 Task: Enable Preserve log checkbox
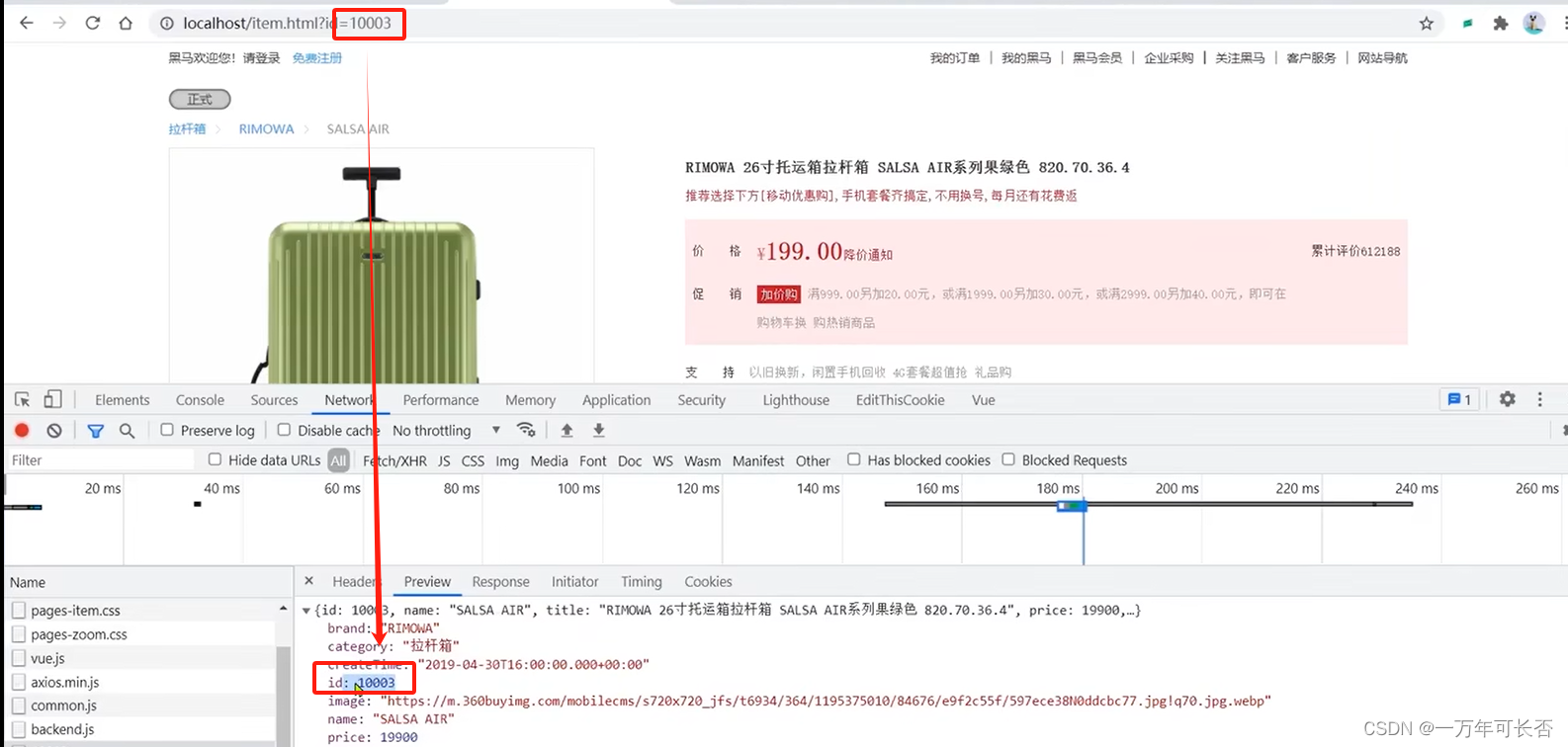(x=167, y=430)
